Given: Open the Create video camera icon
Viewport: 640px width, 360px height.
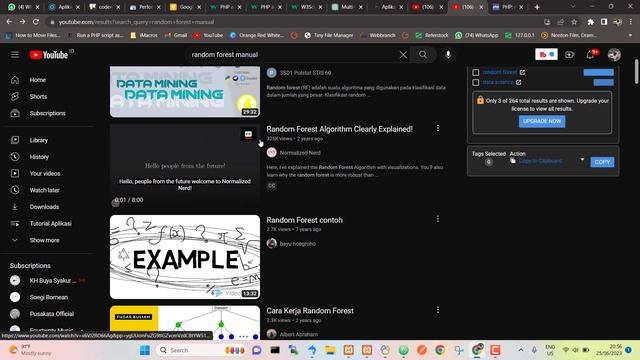Looking at the screenshot, I should 569,55.
